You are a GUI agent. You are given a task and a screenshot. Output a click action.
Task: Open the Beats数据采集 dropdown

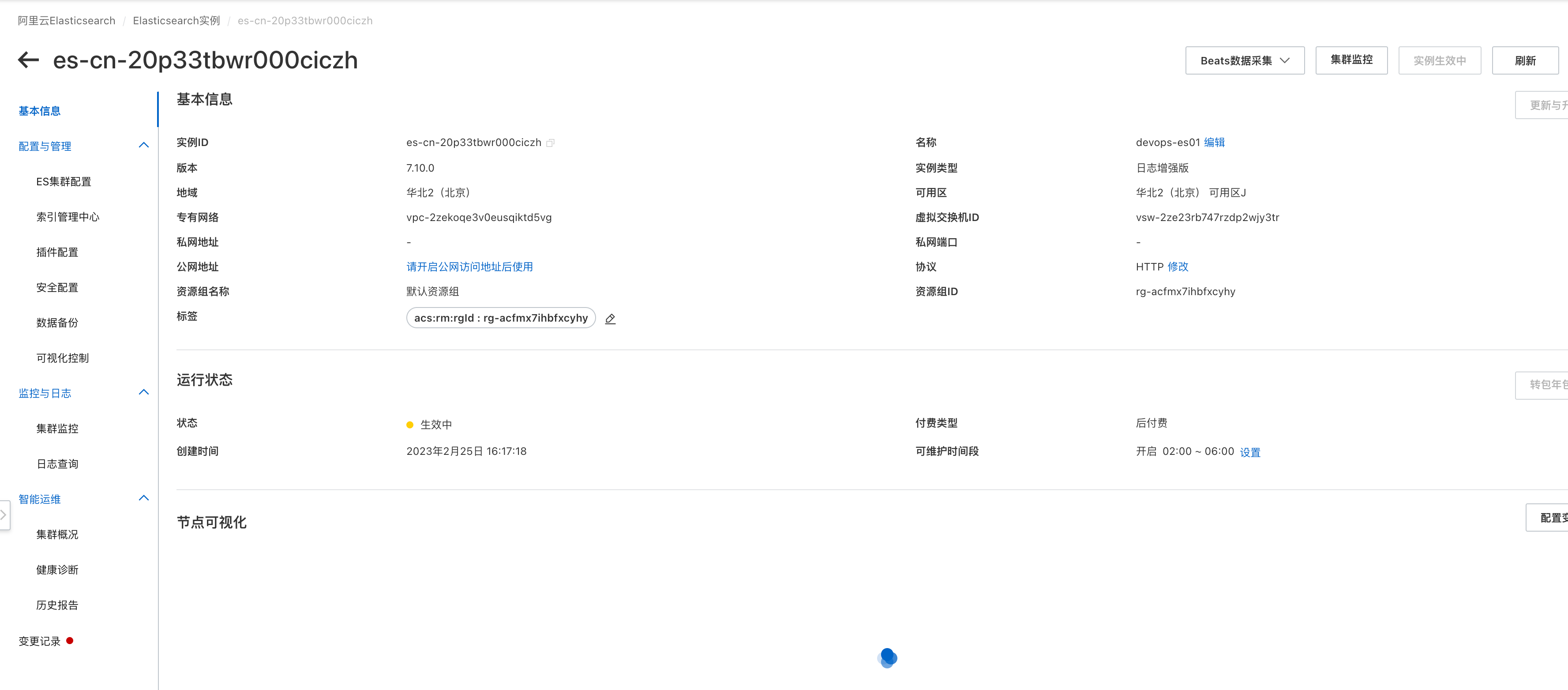click(x=1244, y=60)
